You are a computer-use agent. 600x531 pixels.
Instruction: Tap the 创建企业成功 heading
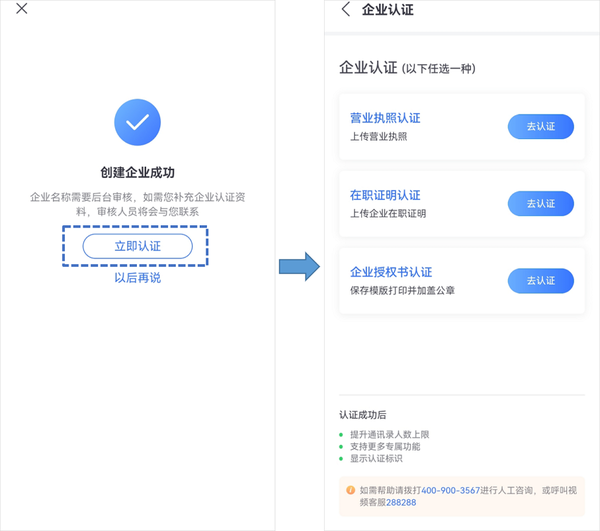coord(137,173)
